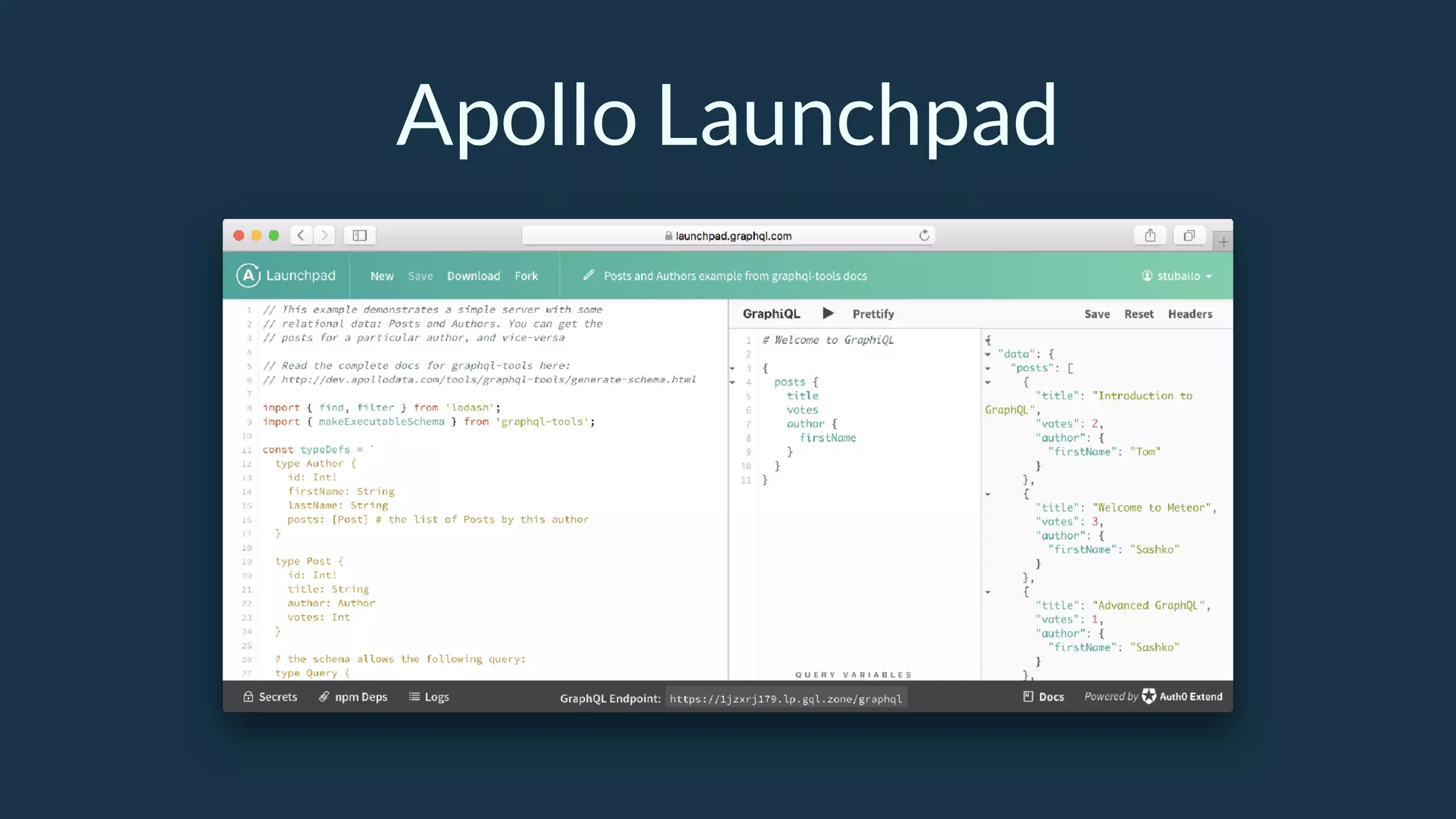Viewport: 1456px width, 819px height.
Task: Fork the pad
Action: click(526, 276)
